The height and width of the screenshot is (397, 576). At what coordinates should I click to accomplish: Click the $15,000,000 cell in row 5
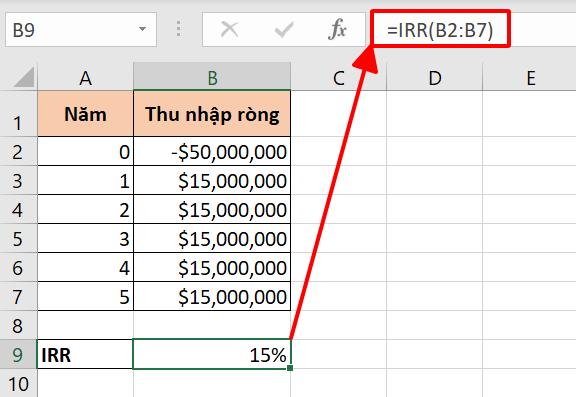(212, 238)
